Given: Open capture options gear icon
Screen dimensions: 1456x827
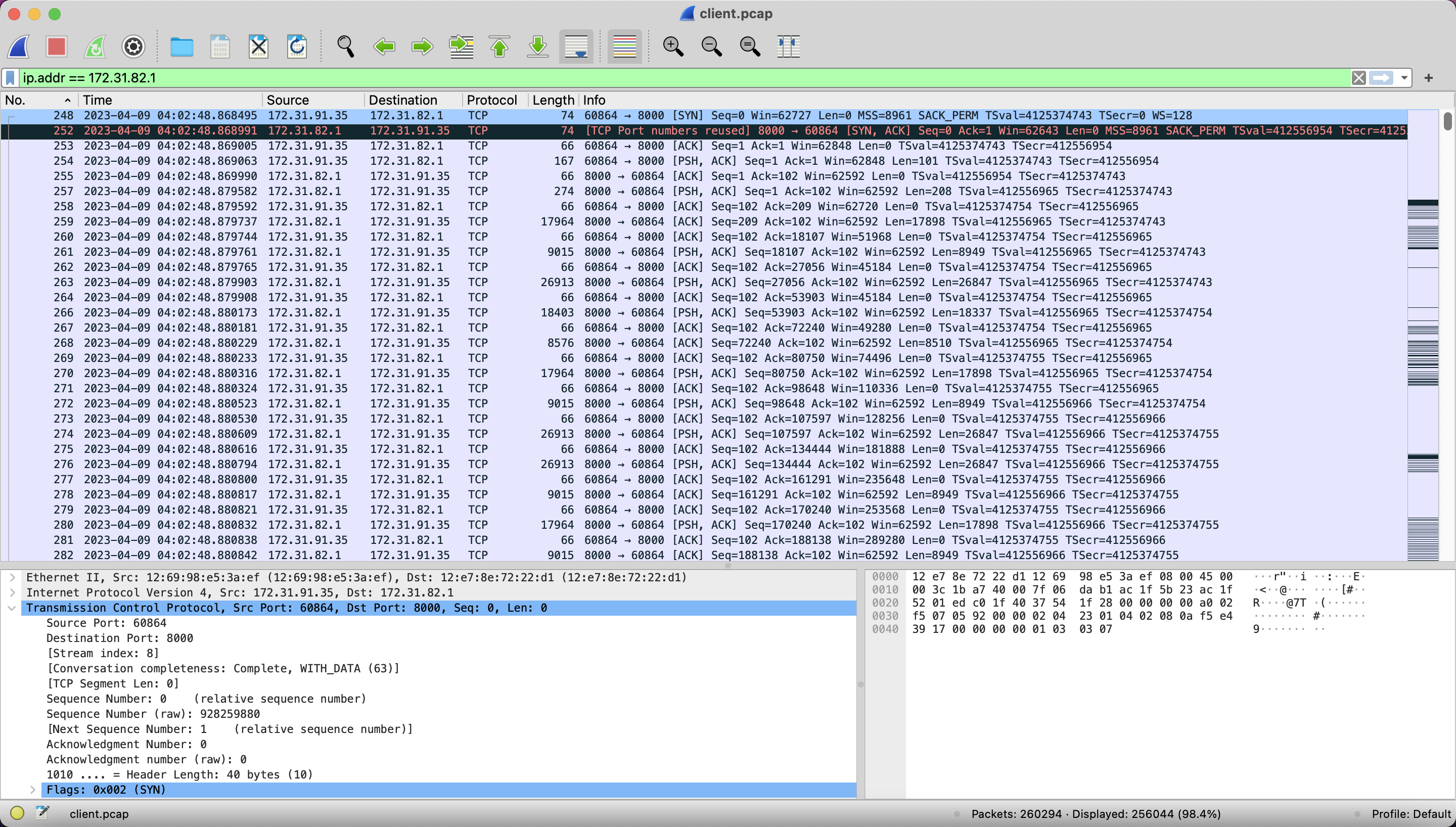Looking at the screenshot, I should click(x=133, y=47).
